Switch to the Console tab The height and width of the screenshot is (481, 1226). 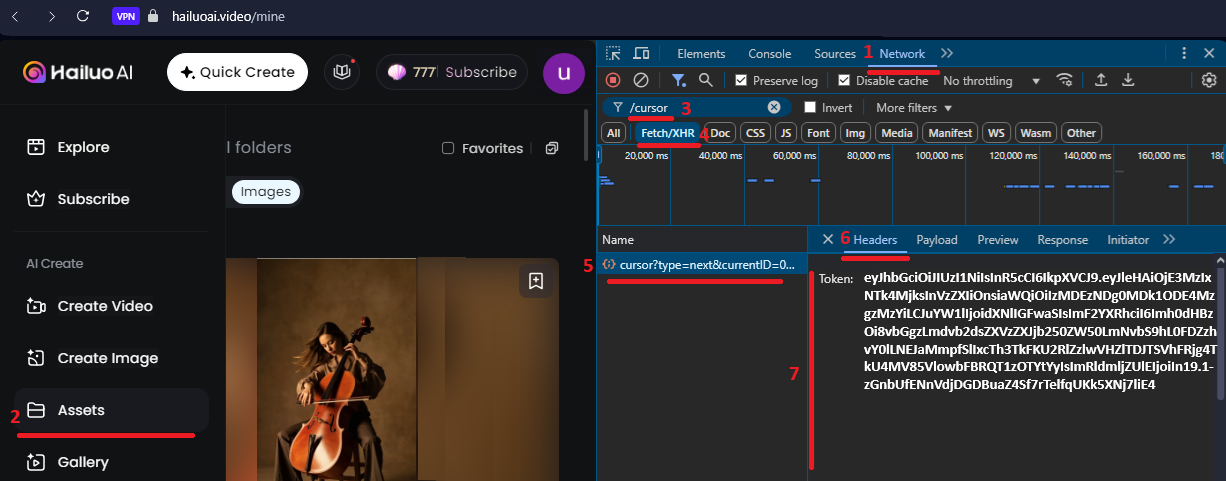769,53
